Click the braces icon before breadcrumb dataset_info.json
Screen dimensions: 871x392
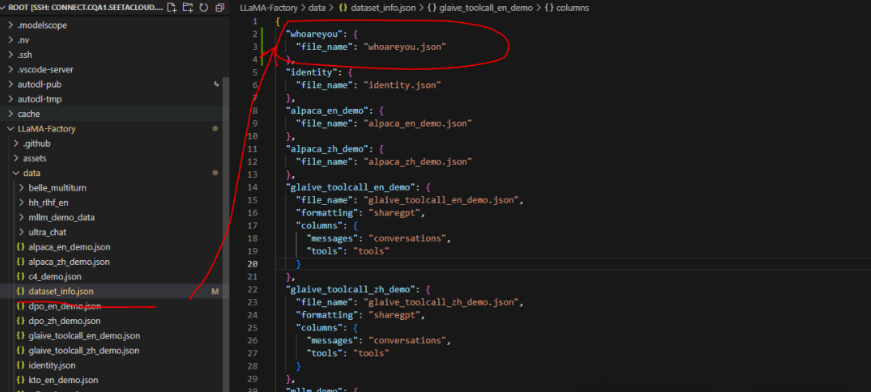pos(343,8)
